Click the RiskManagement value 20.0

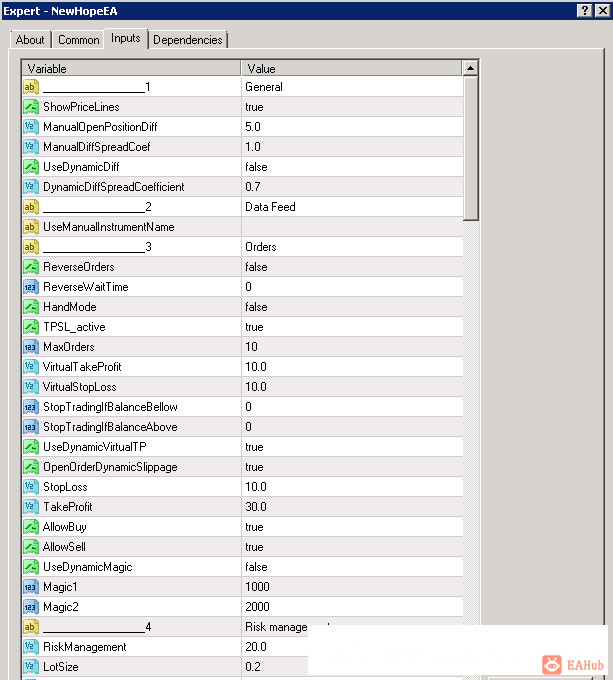coord(256,647)
